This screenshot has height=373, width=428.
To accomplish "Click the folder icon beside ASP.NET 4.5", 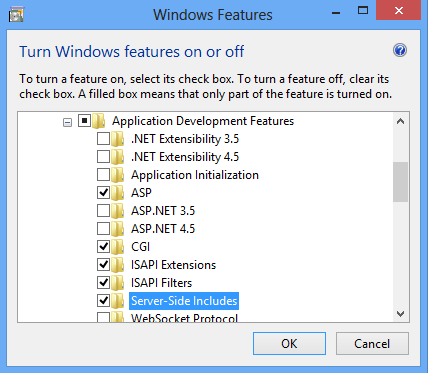I will [x=117, y=229].
